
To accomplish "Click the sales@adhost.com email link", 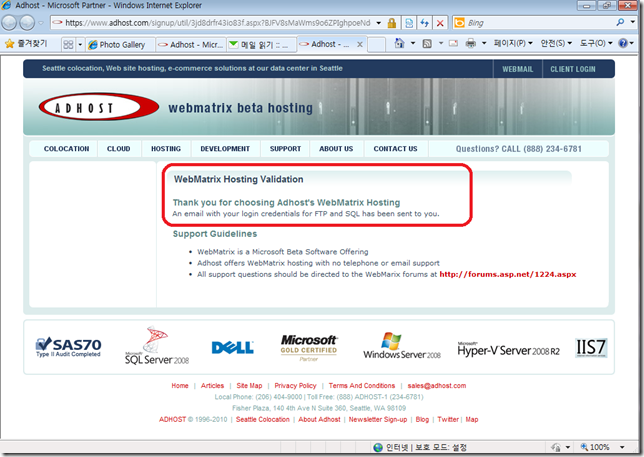I will pyautogui.click(x=437, y=386).
